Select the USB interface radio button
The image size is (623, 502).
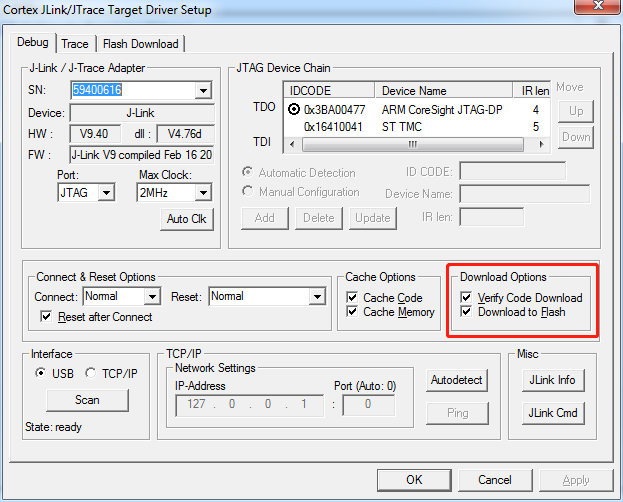pyautogui.click(x=40, y=373)
